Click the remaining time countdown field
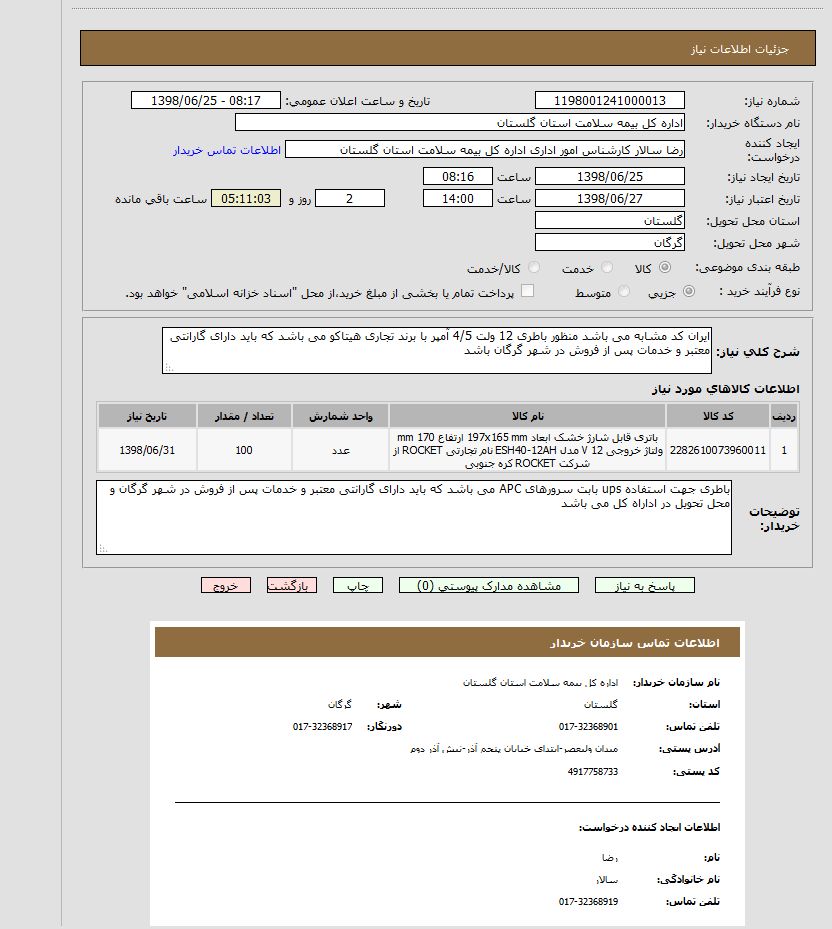Screen dimensions: 832x929 point(246,199)
